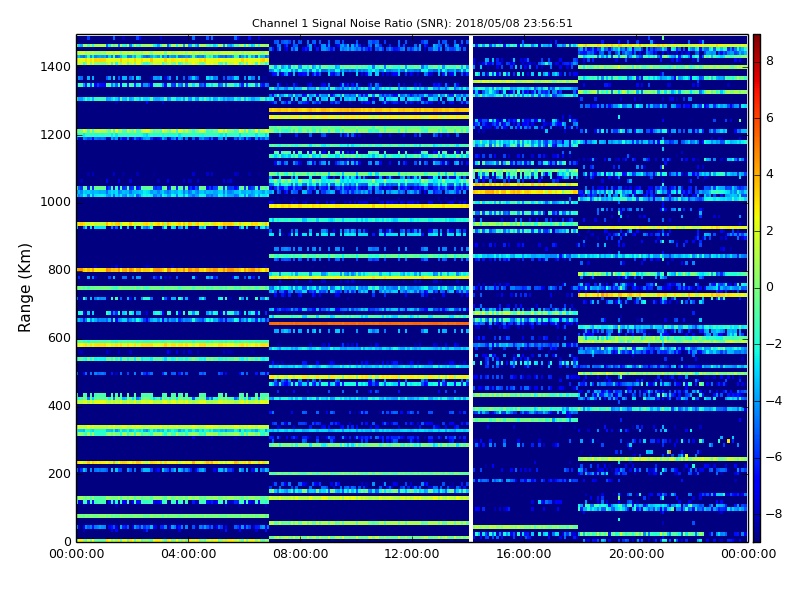The image size is (800, 600).
Task: Click the 600 tick label on the range axis
Action: (59, 338)
